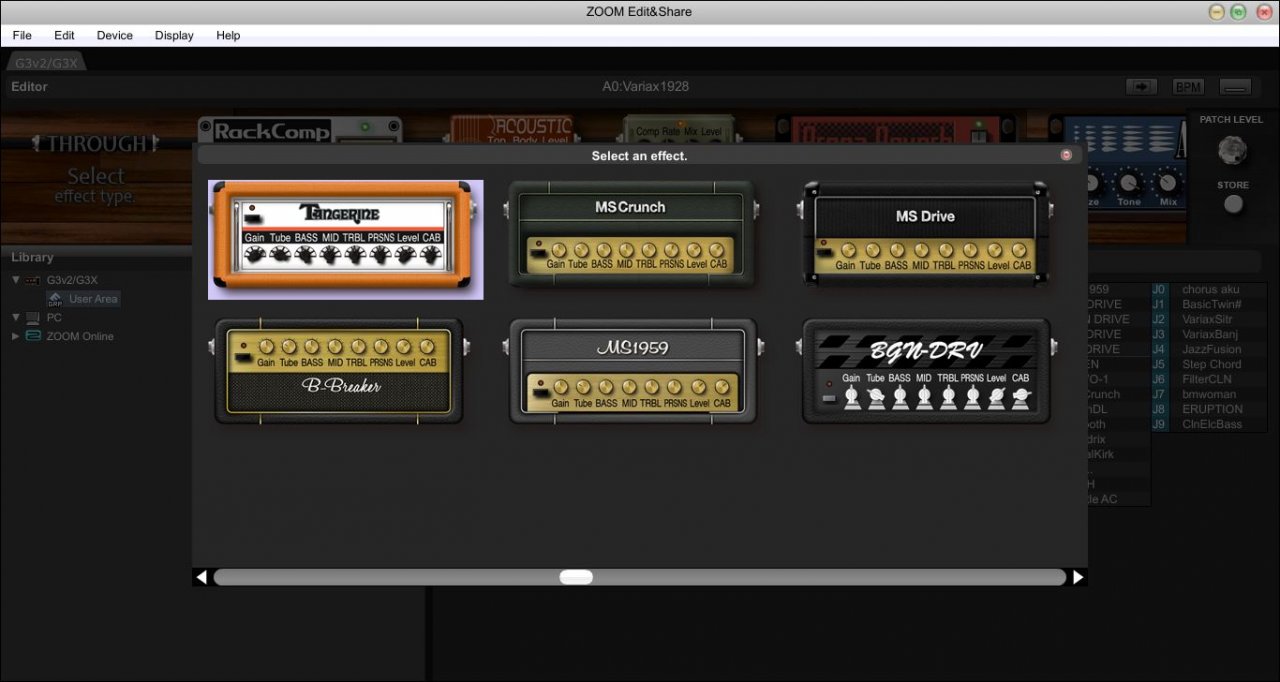The image size is (1280, 682).
Task: Click the ZOOM Online icon in Library
Action: click(x=33, y=336)
